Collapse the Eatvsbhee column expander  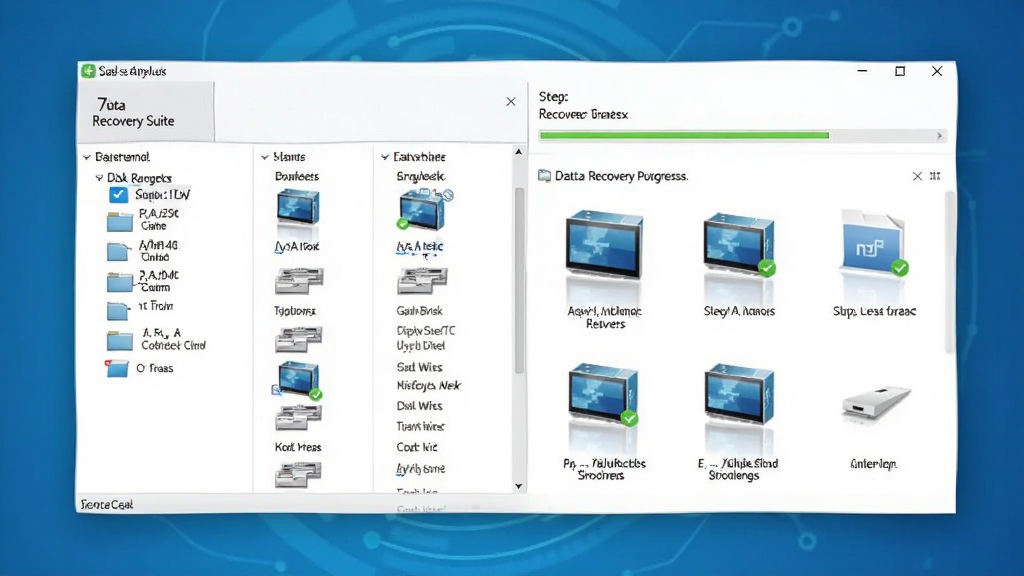click(385, 157)
